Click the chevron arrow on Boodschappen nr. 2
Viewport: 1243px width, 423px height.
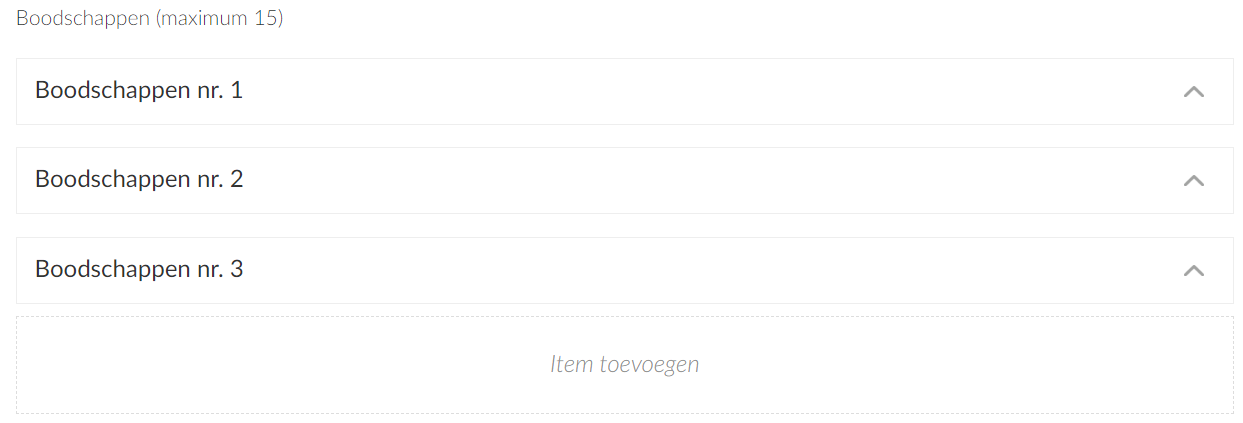pos(1193,181)
